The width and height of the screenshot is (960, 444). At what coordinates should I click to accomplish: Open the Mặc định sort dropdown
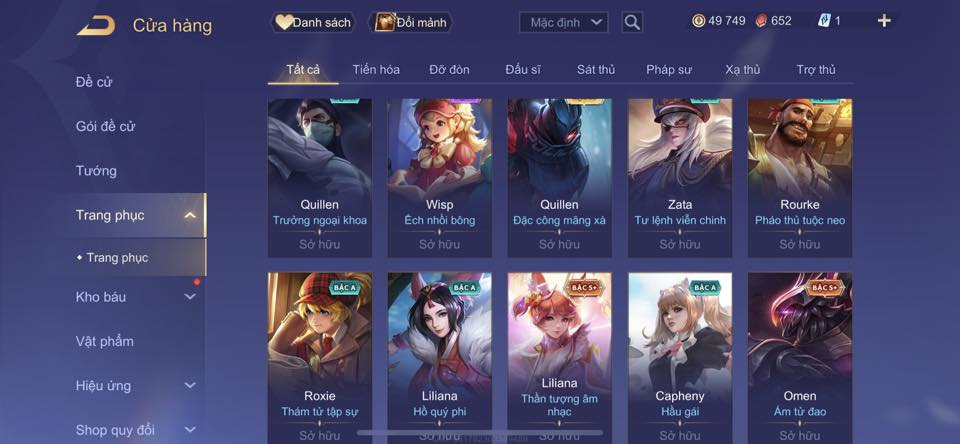[x=564, y=23]
